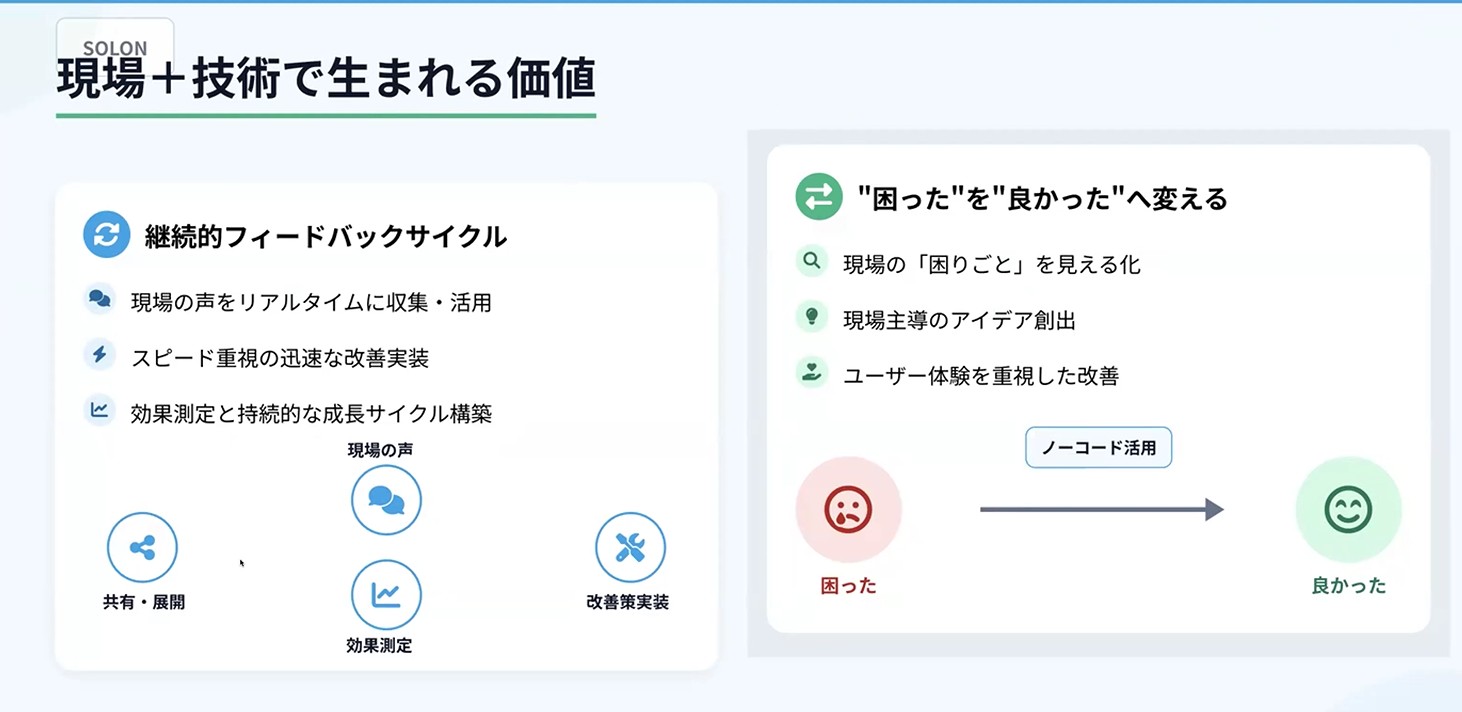Click the arrow pointing toward 良かった
The image size is (1462, 712).
tap(1102, 509)
